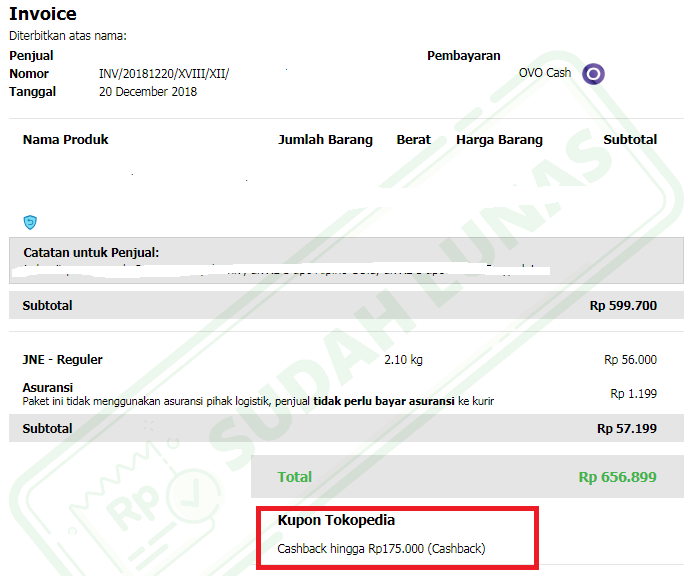This screenshot has height=576, width=694.
Task: Click the JNE - Reguler shipping label
Action: [x=62, y=360]
